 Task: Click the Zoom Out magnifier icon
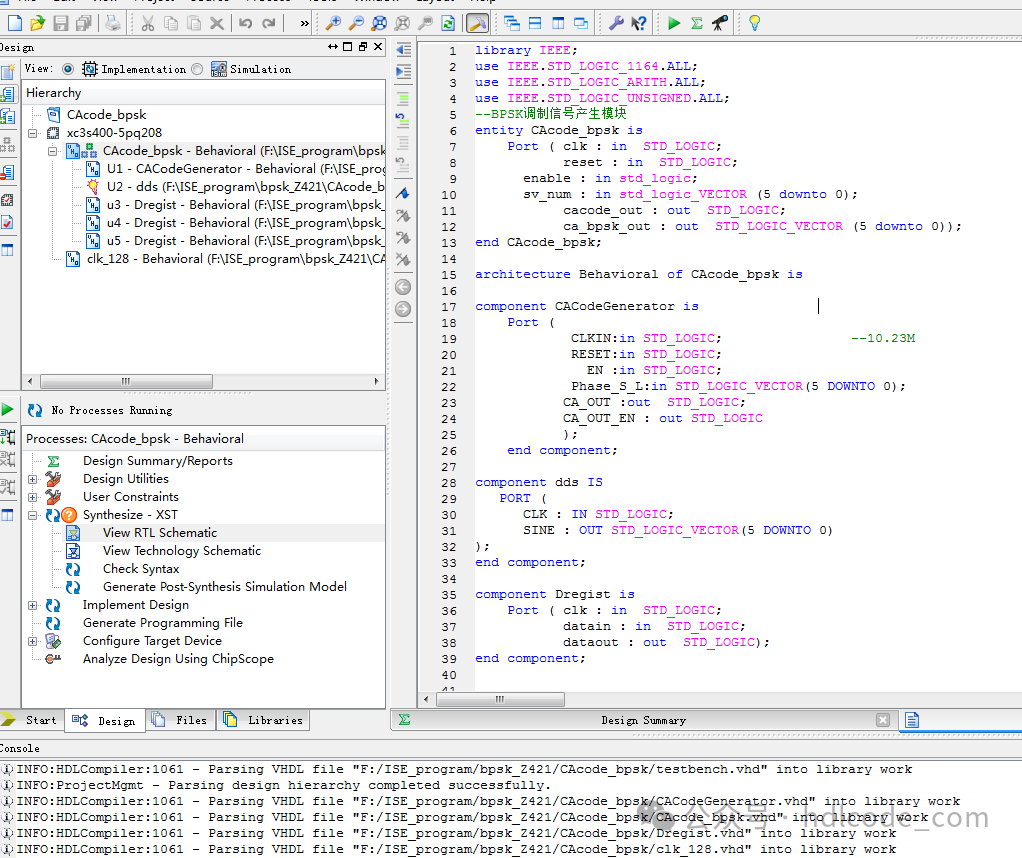[x=356, y=22]
